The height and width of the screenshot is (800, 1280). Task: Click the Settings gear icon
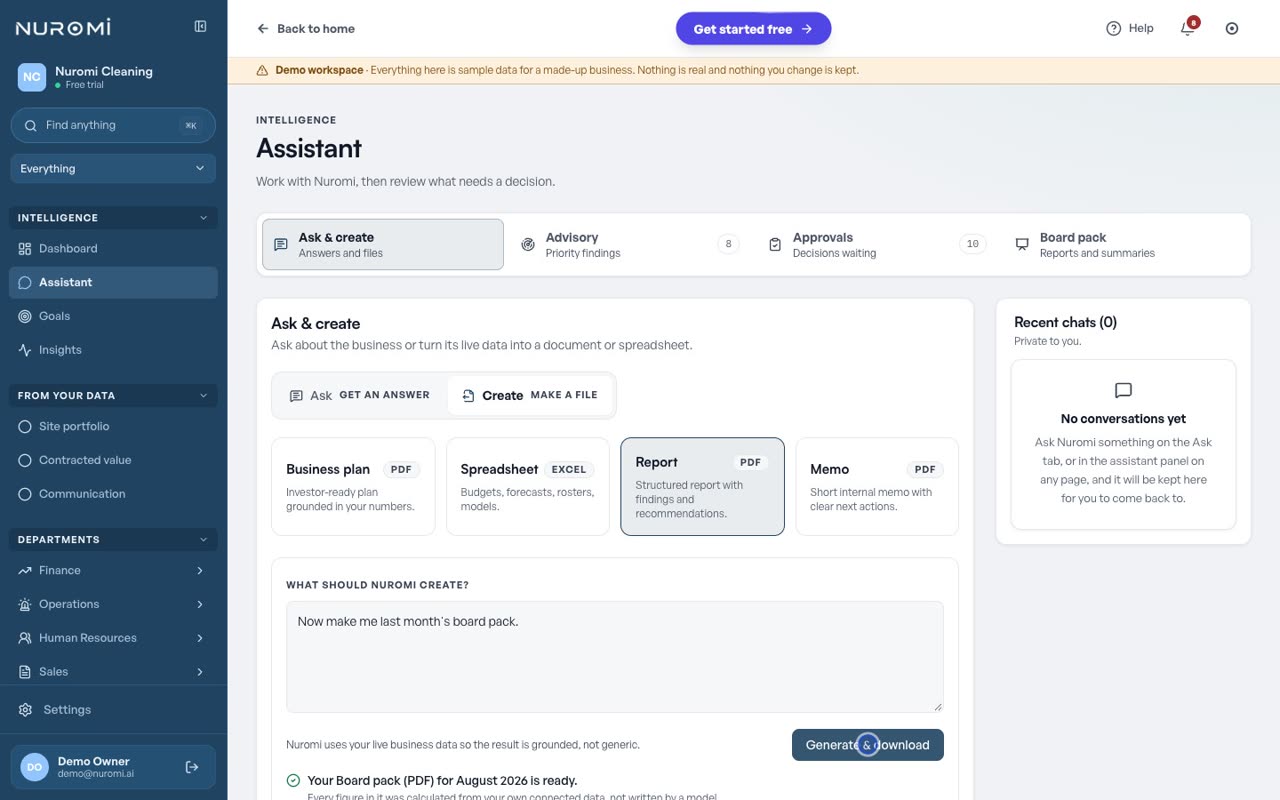26,710
